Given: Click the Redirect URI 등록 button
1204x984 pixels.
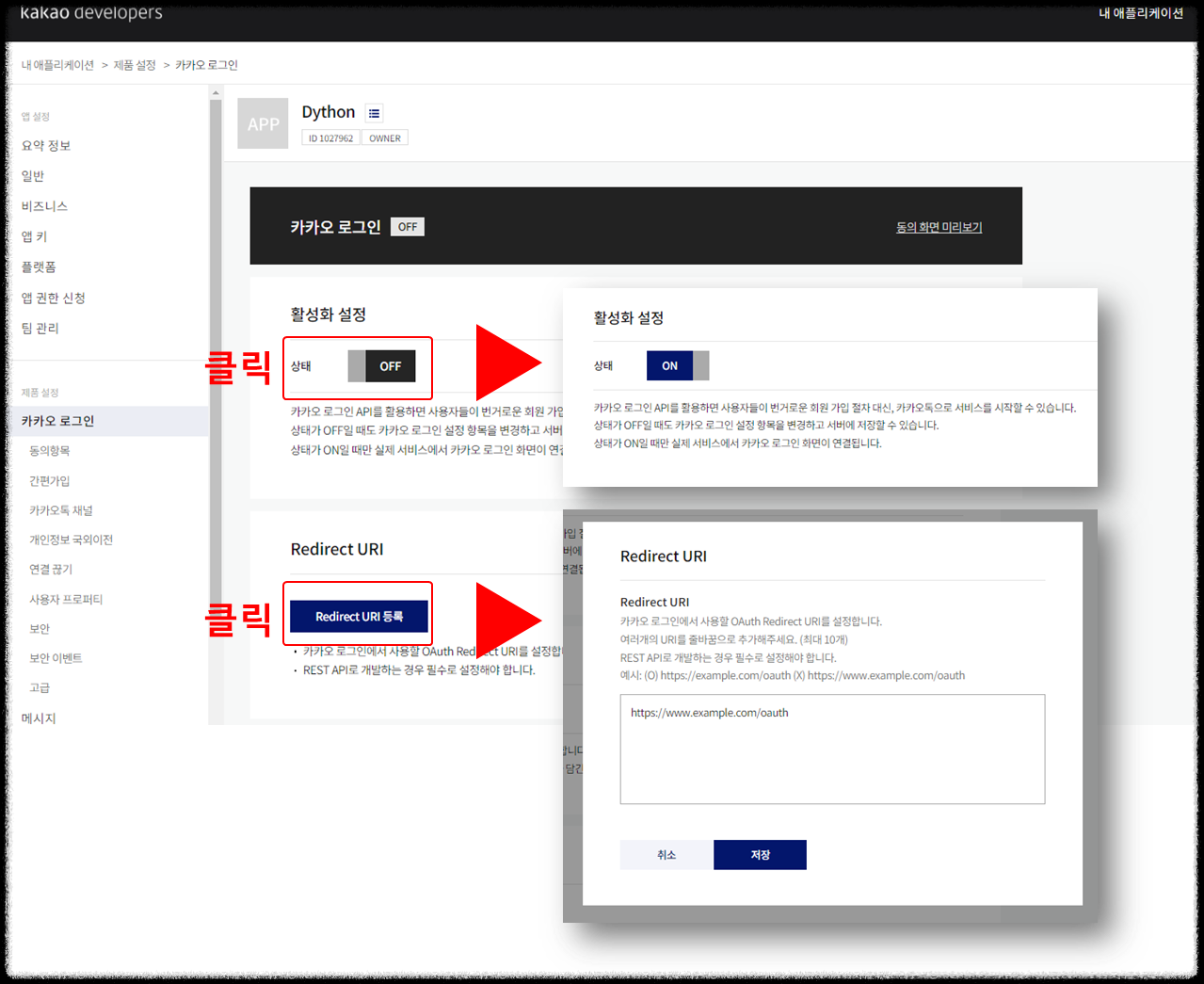Looking at the screenshot, I should 359,616.
